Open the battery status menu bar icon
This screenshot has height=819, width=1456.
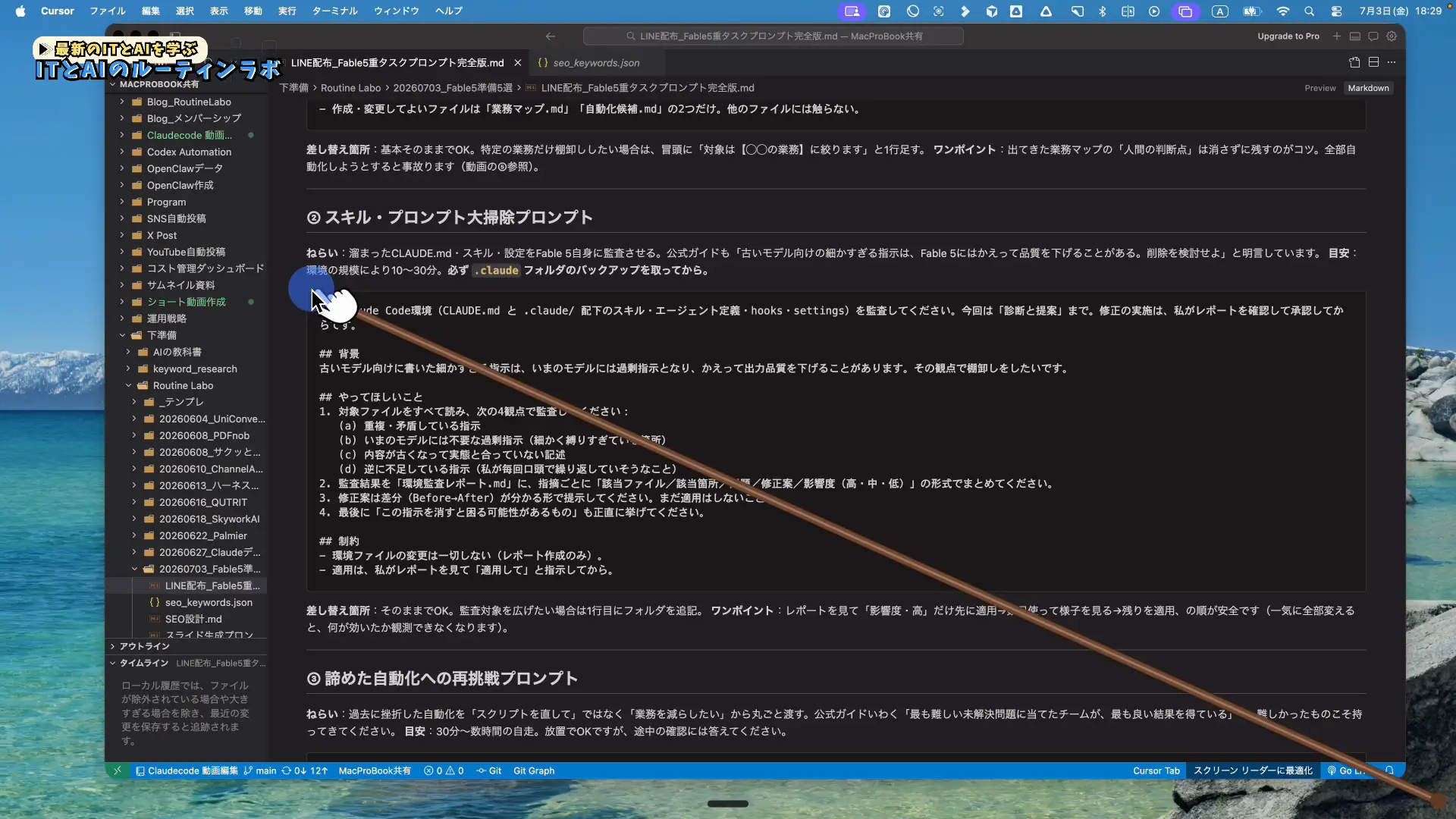coord(1251,11)
